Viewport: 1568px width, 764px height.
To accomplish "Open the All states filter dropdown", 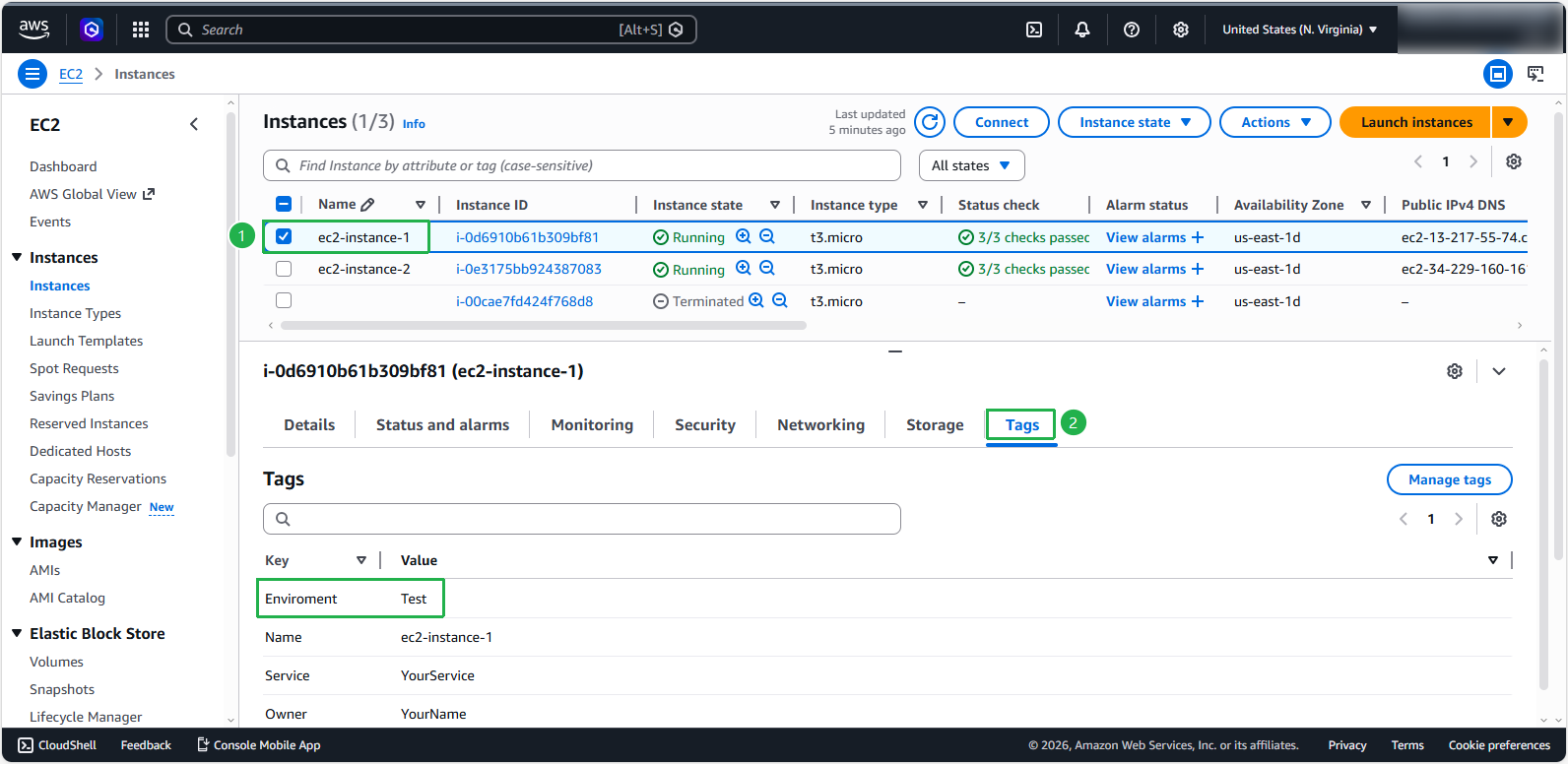I will tap(971, 165).
